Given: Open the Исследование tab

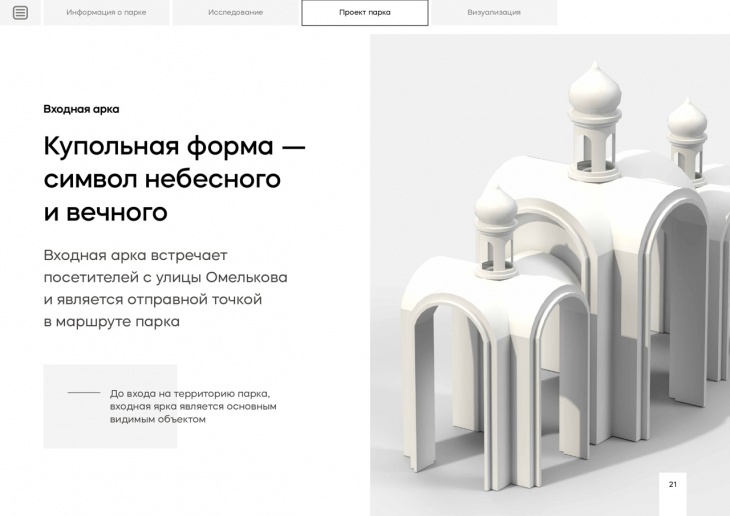Looking at the screenshot, I should click(236, 13).
